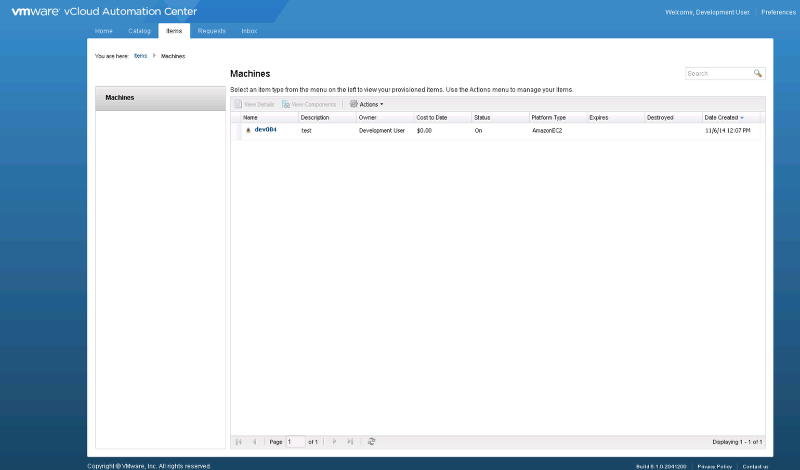
Task: Click the 'Welcome, Development User' text
Action: click(x=707, y=12)
